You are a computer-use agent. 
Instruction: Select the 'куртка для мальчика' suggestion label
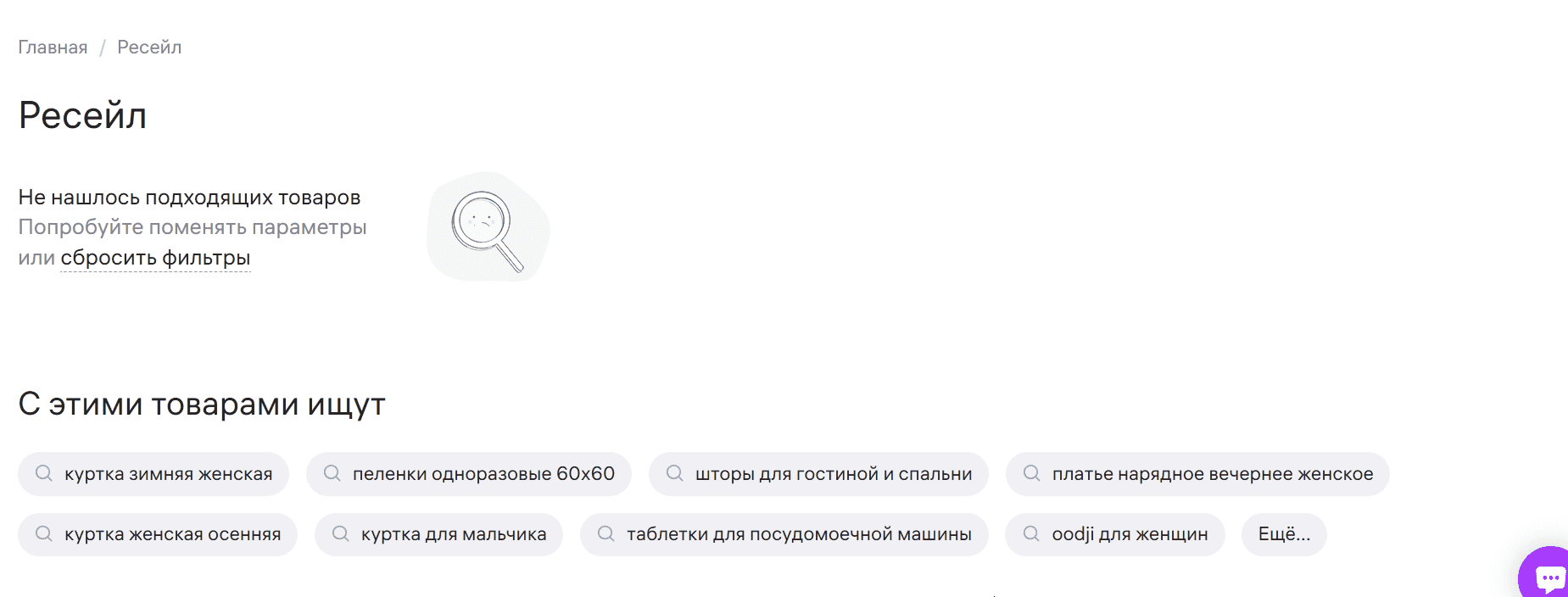coord(454,534)
